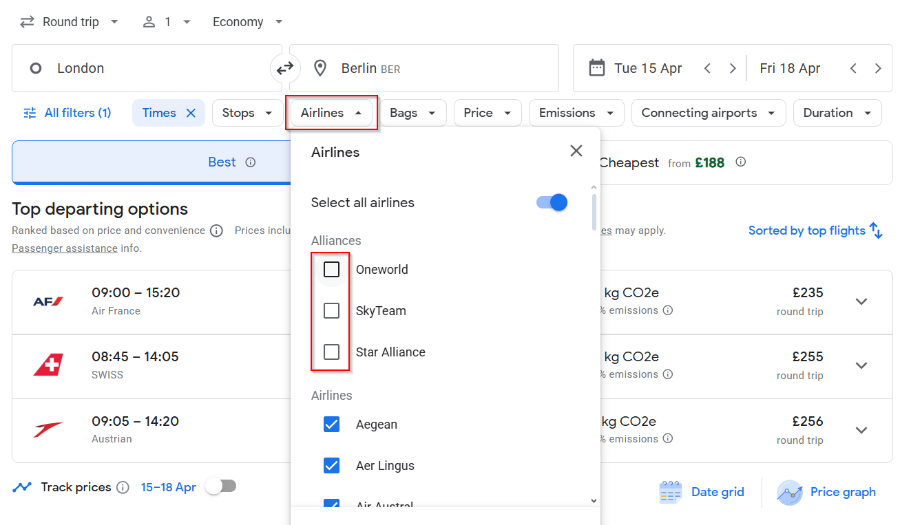This screenshot has height=525, width=900.
Task: Show emissions info for Austrian flight
Action: click(x=668, y=438)
